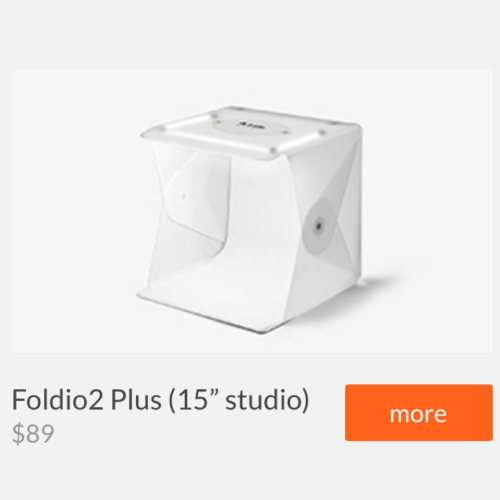
Task: Click the word "studio)" in the title
Action: click(267, 400)
